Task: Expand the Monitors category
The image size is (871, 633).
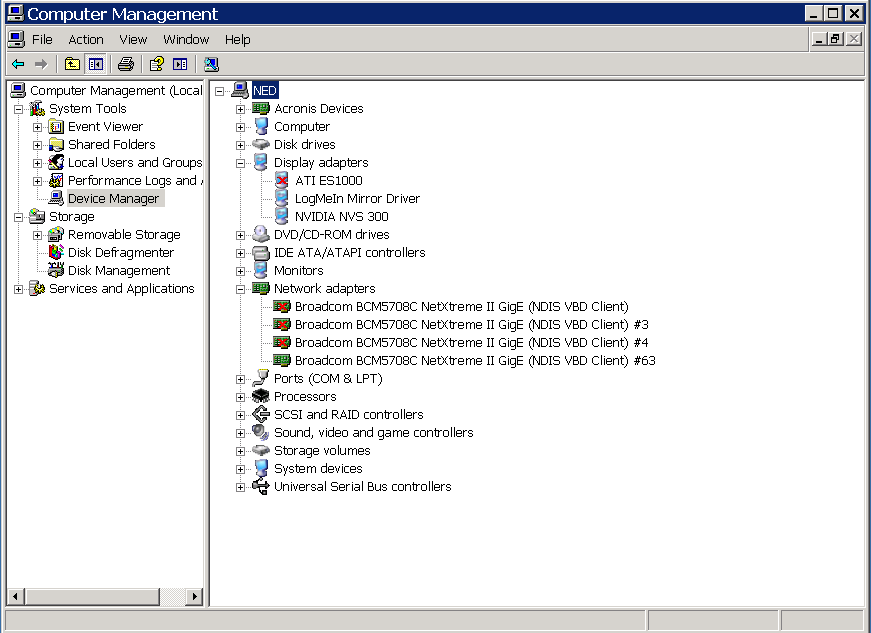Action: click(241, 271)
